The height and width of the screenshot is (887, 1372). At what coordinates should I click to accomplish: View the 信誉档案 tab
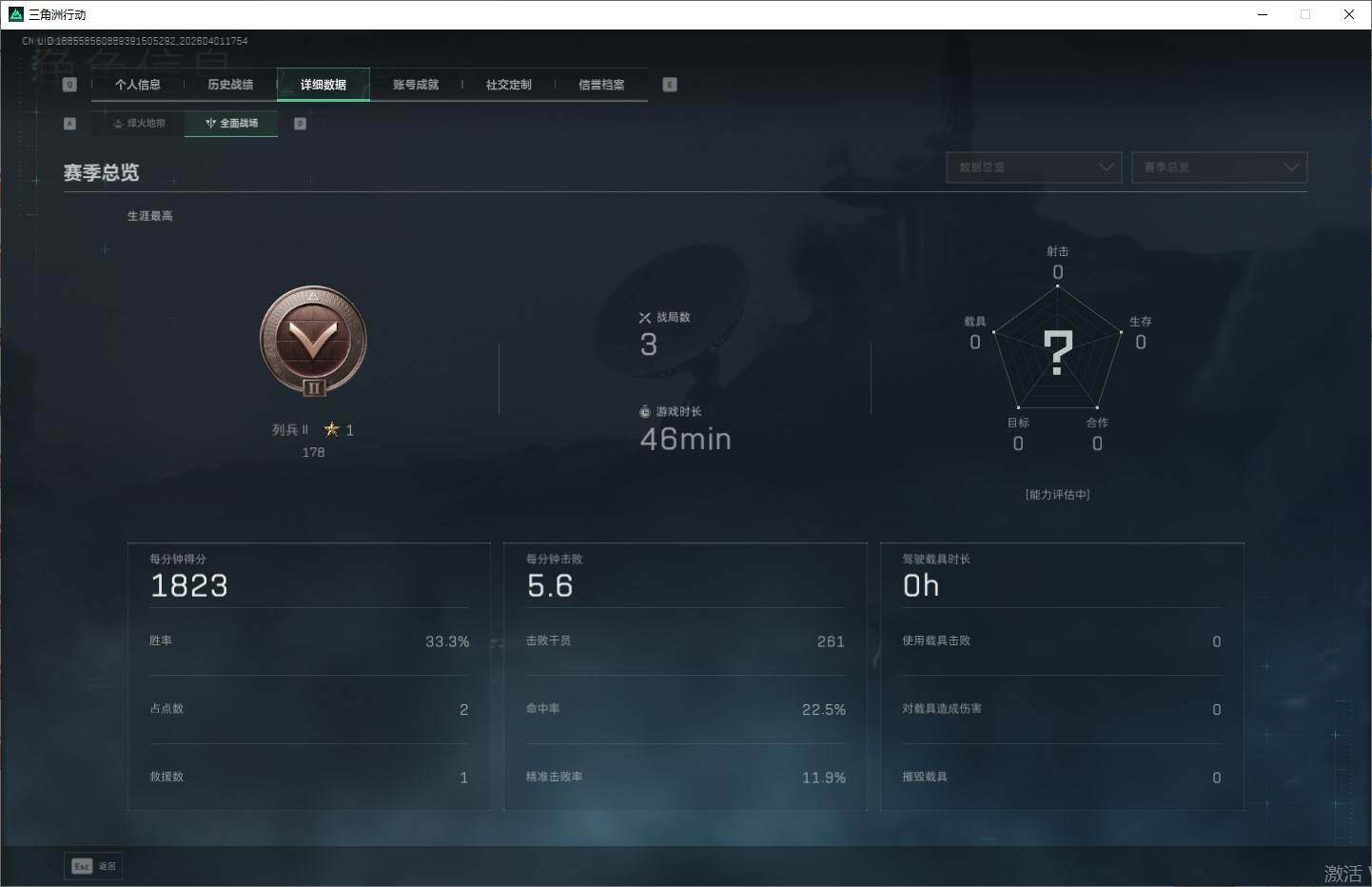[601, 85]
